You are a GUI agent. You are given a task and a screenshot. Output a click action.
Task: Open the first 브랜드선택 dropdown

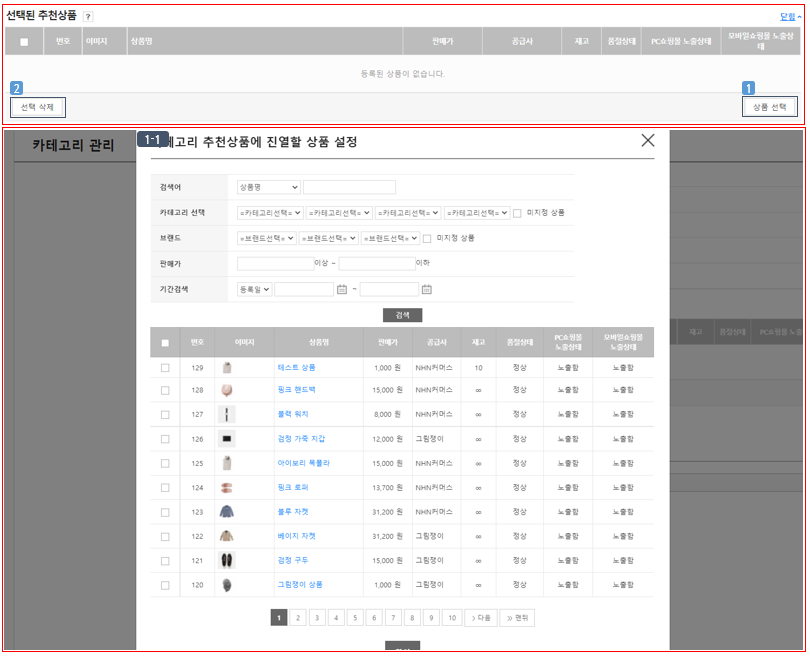point(267,238)
